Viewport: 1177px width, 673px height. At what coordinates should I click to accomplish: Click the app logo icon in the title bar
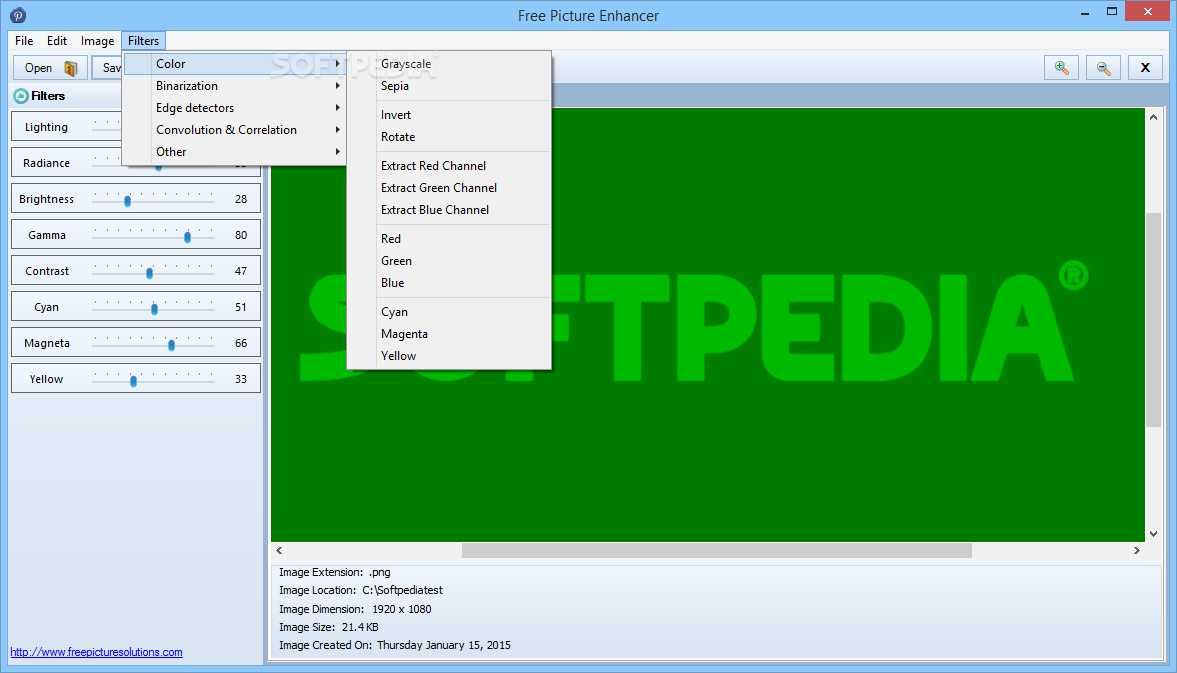18,15
